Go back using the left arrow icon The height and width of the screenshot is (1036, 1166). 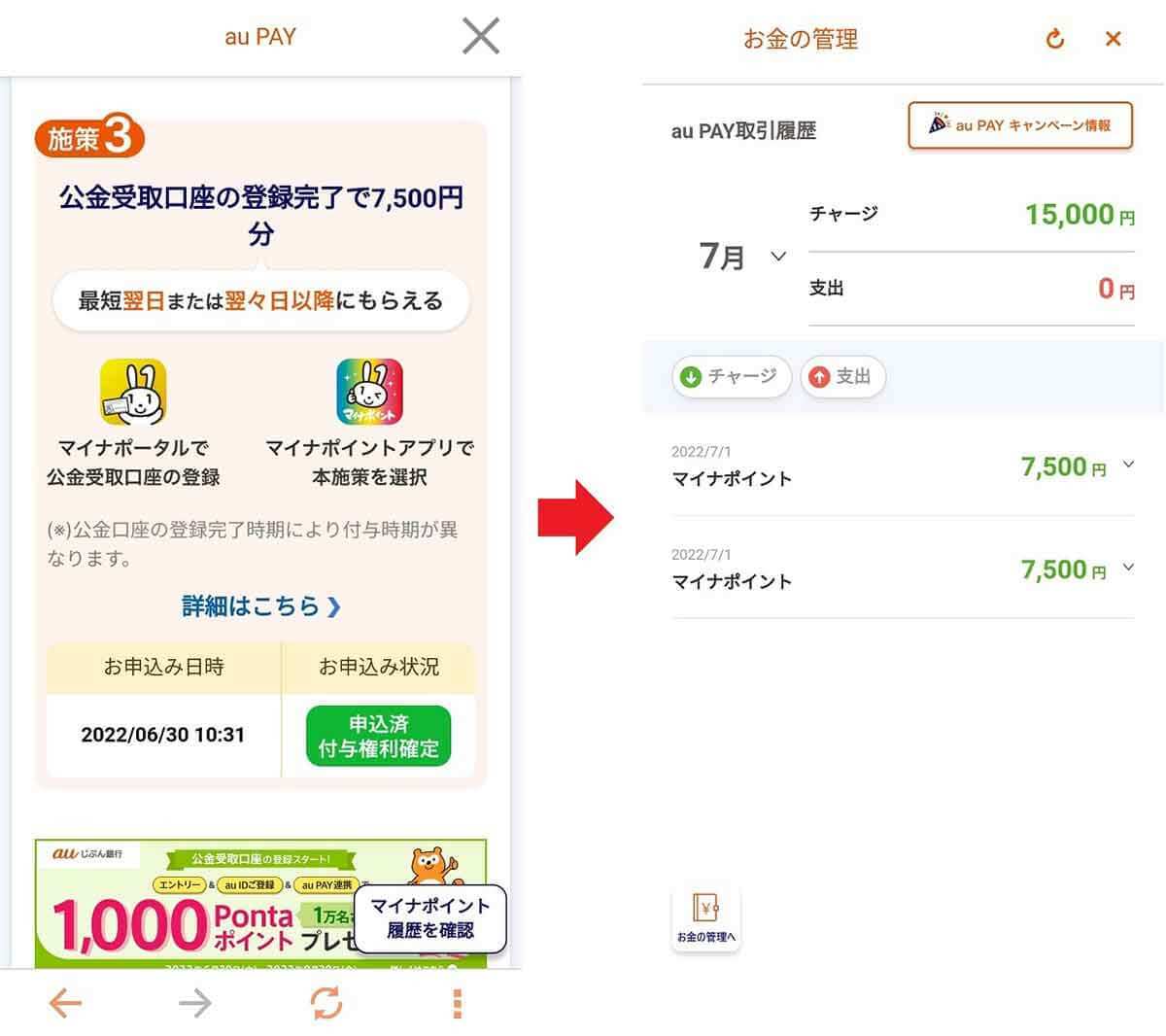coord(65,1002)
